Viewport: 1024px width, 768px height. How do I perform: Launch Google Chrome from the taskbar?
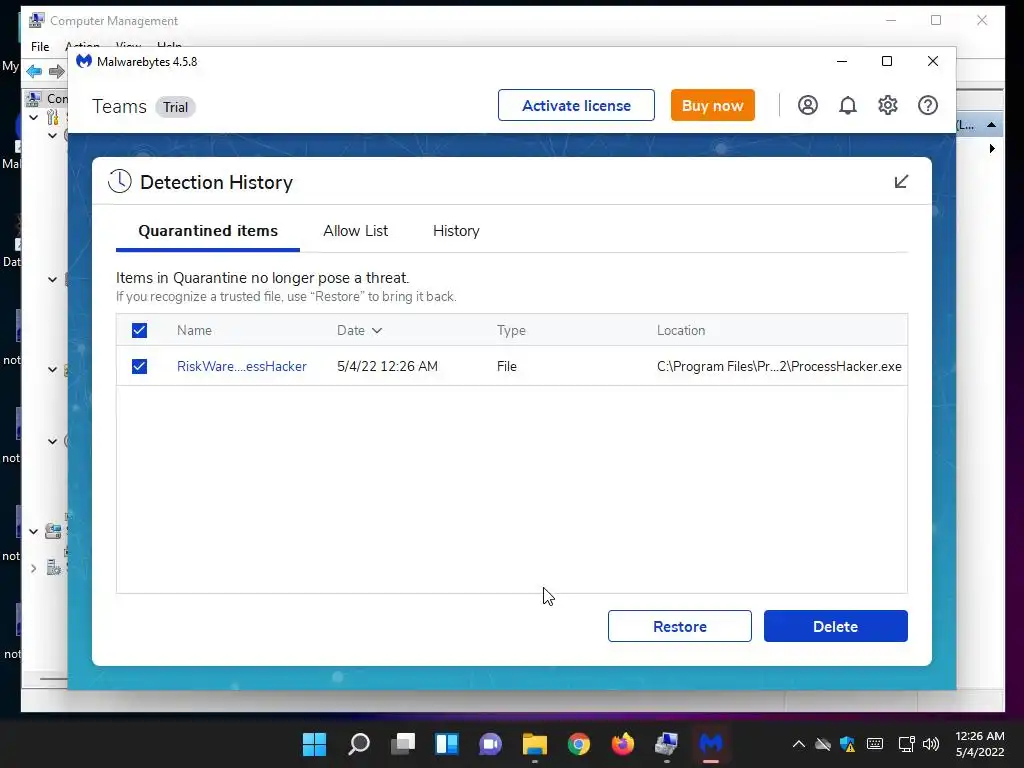tap(579, 744)
